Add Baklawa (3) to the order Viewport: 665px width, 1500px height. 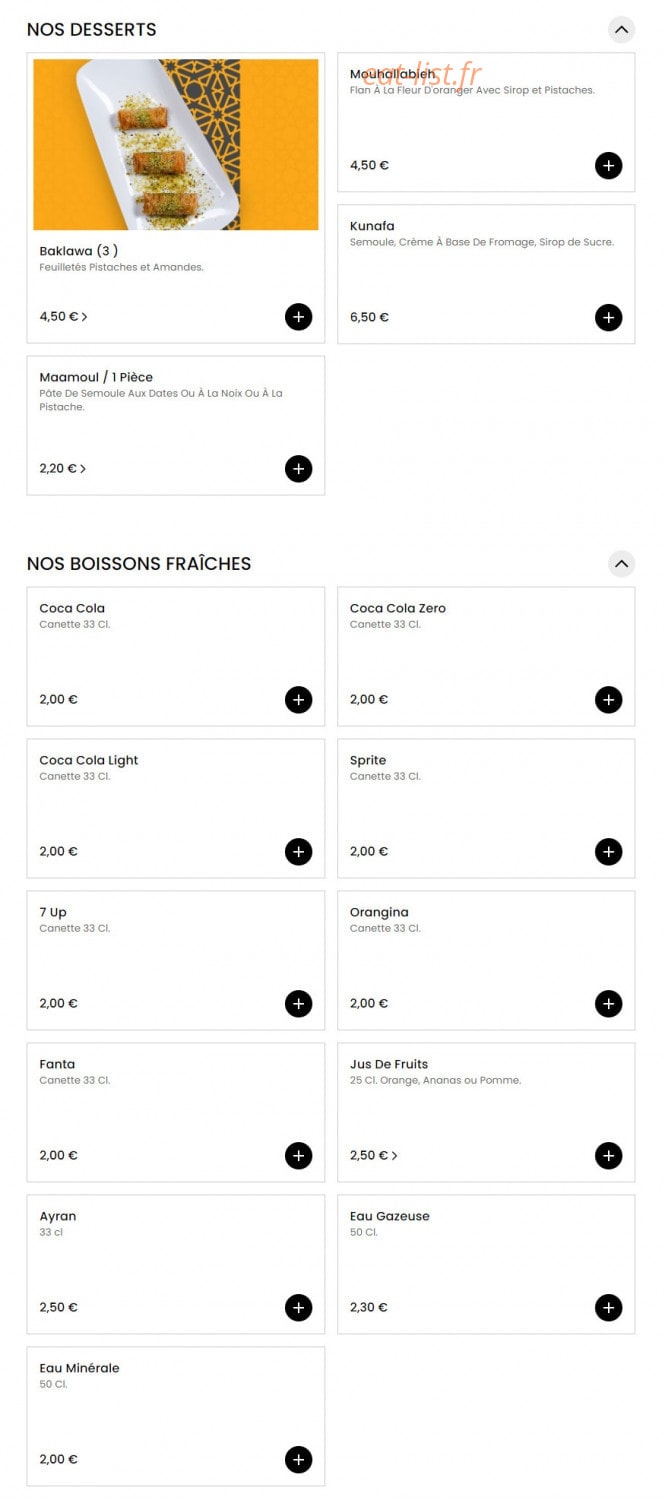click(298, 317)
